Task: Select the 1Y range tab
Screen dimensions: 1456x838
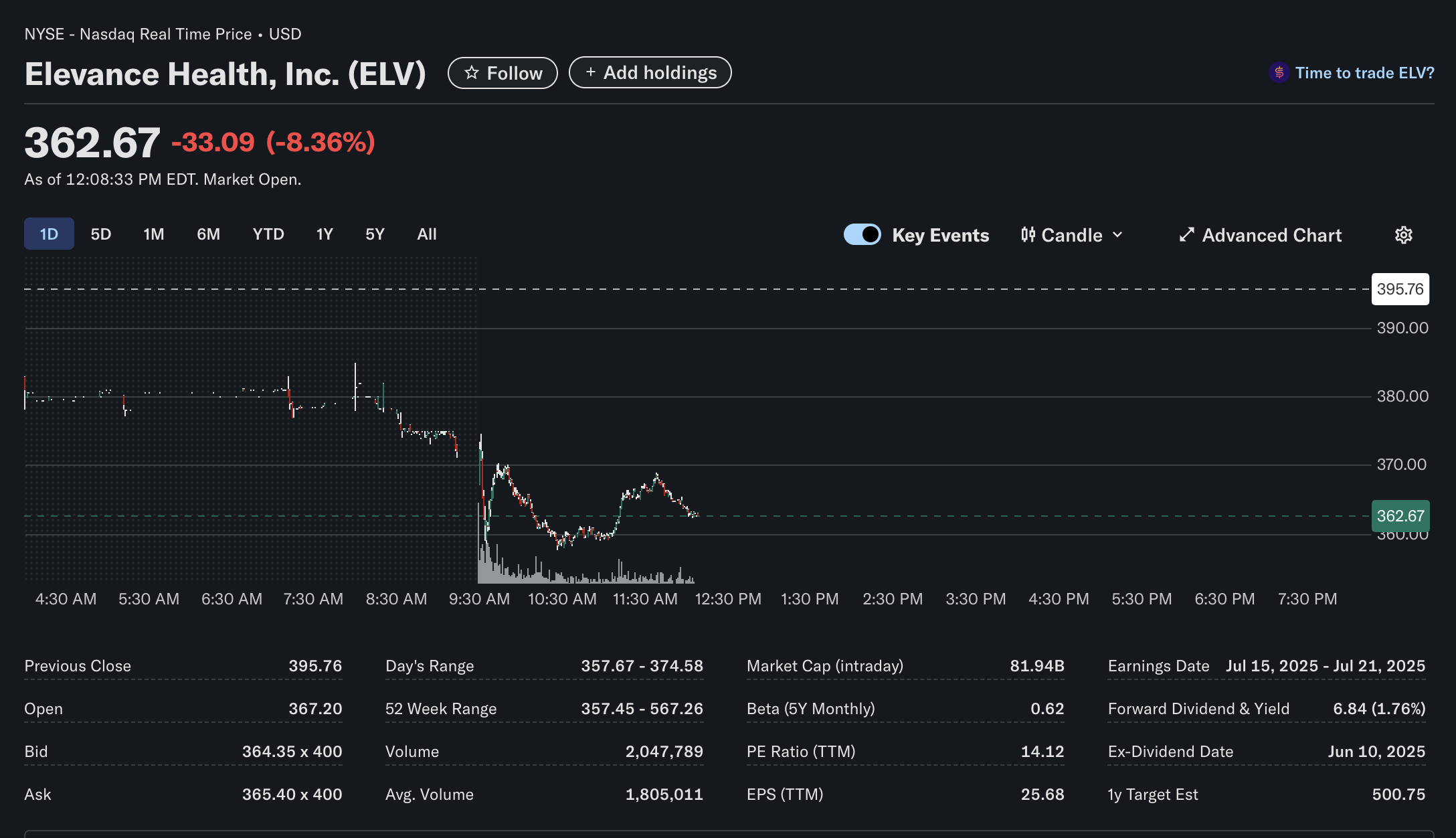Action: point(325,234)
